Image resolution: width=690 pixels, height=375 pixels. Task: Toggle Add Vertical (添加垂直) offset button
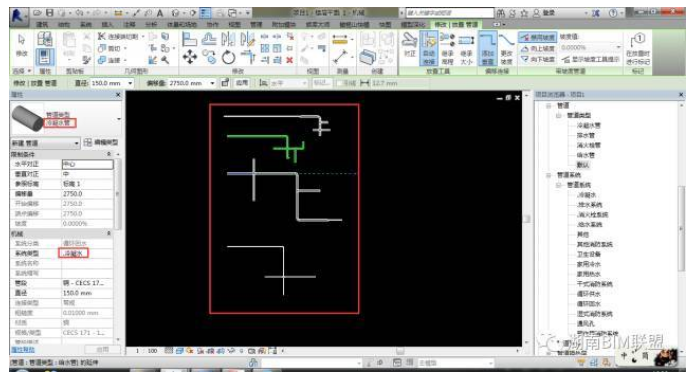(x=488, y=48)
